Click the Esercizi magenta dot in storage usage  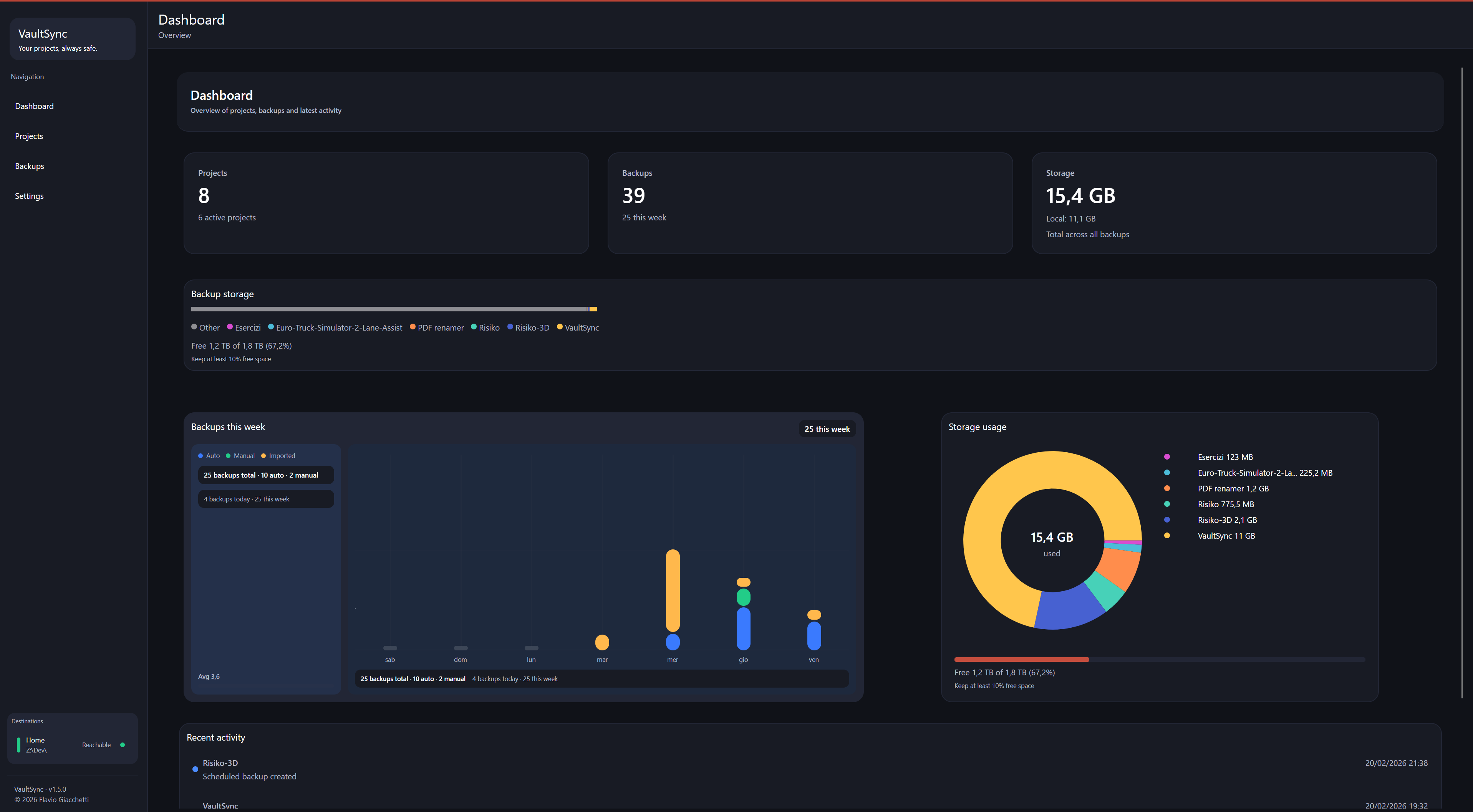click(1167, 457)
